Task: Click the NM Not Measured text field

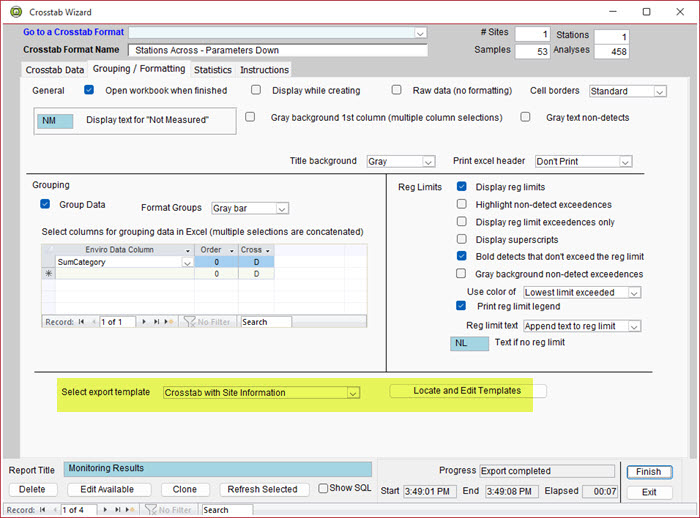Action: pos(55,121)
